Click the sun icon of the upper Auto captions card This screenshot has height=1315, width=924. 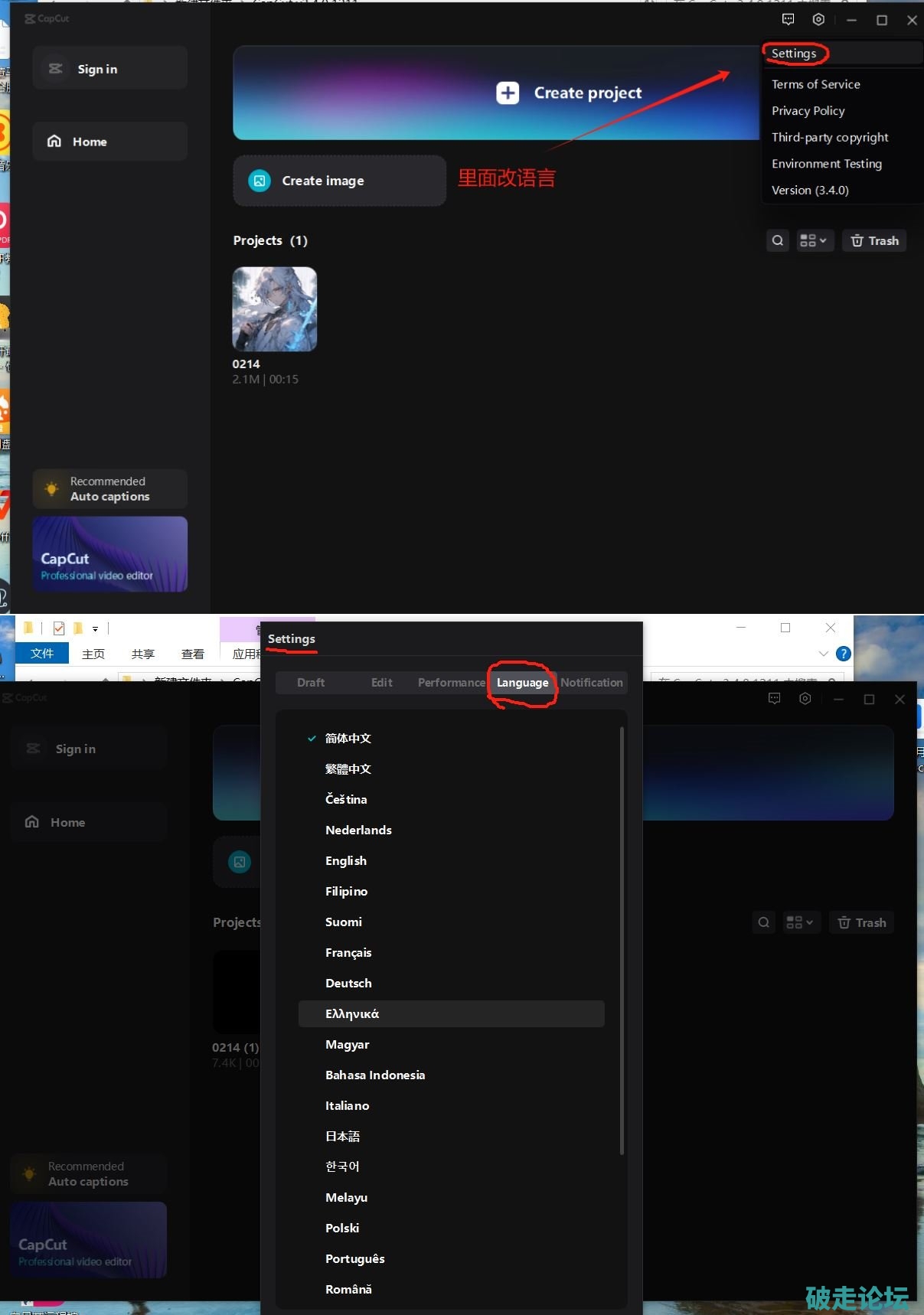pyautogui.click(x=51, y=488)
